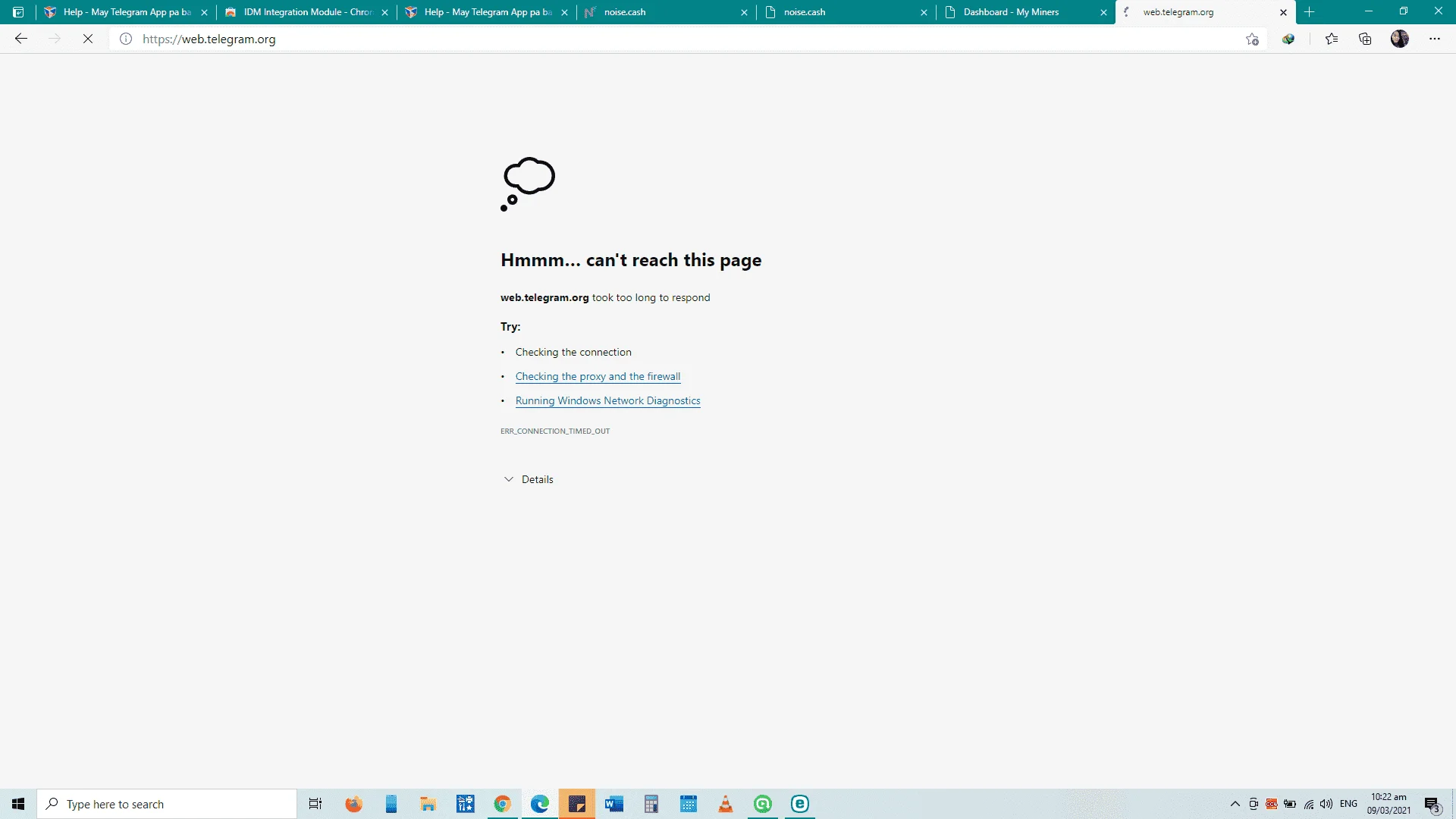The width and height of the screenshot is (1456, 819).
Task: Open the clock and date flyout
Action: pyautogui.click(x=1389, y=804)
